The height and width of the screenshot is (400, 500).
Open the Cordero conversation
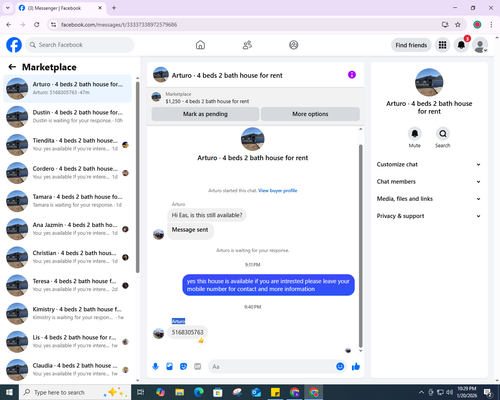tap(67, 173)
